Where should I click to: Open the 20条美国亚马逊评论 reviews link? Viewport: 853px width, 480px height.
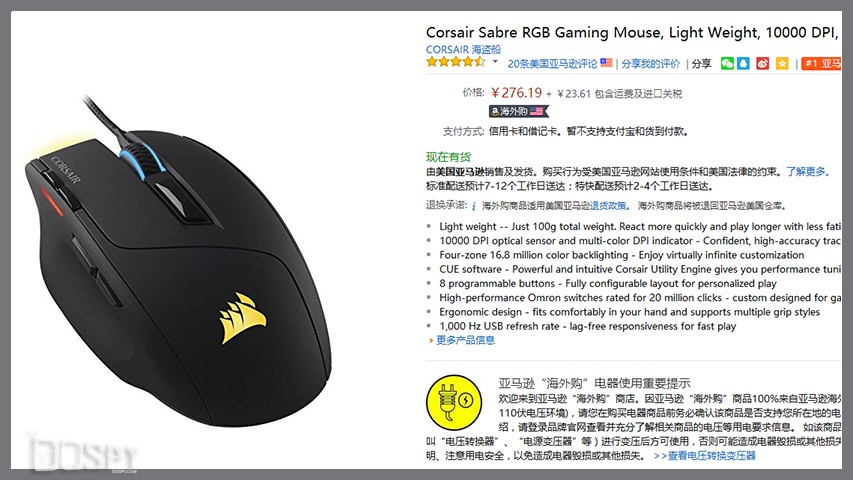pyautogui.click(x=552, y=64)
